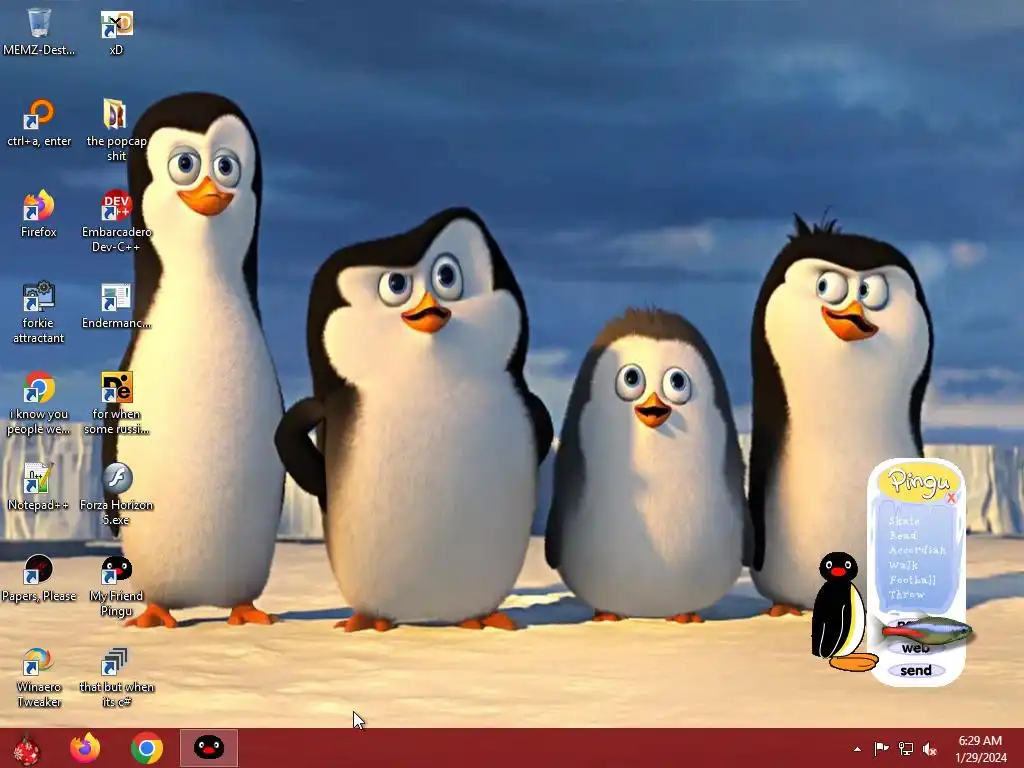Launch Firefox from the taskbar

pos(85,748)
